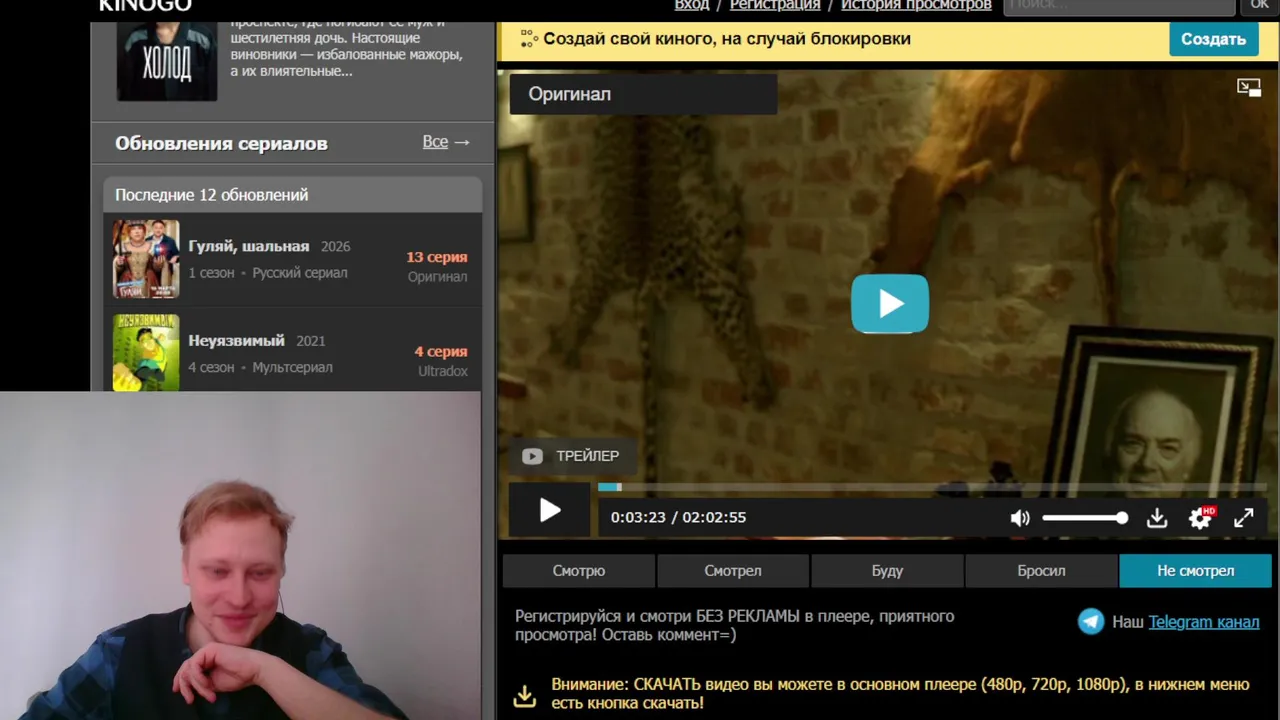Toggle picture-in-picture icon at video top corner
Image resolution: width=1280 pixels, height=720 pixels.
click(x=1249, y=88)
